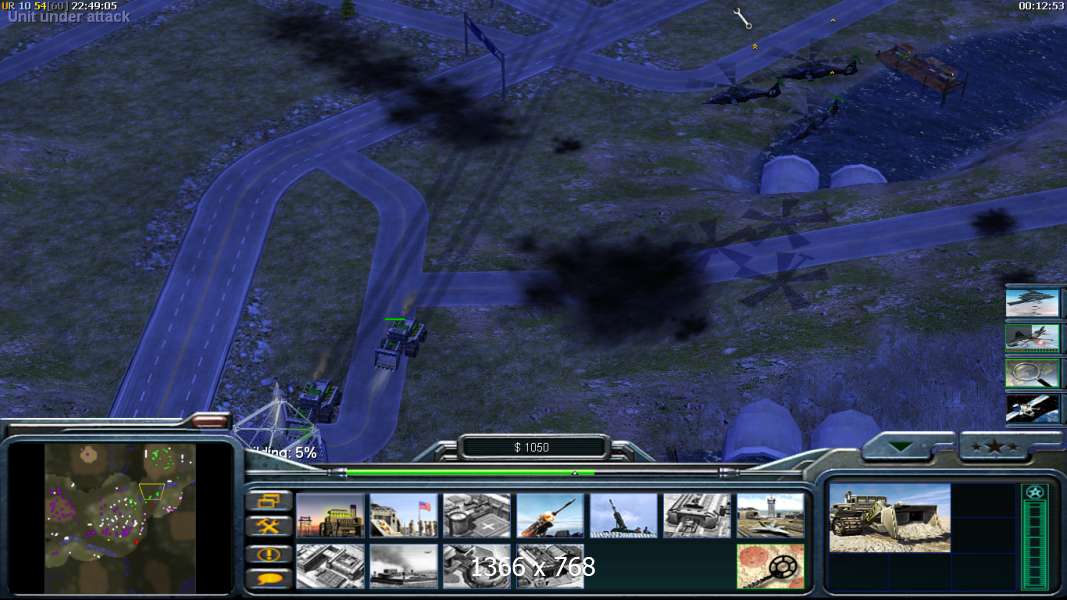Click the $ 1050 cash display
This screenshot has width=1067, height=600.
[532, 447]
